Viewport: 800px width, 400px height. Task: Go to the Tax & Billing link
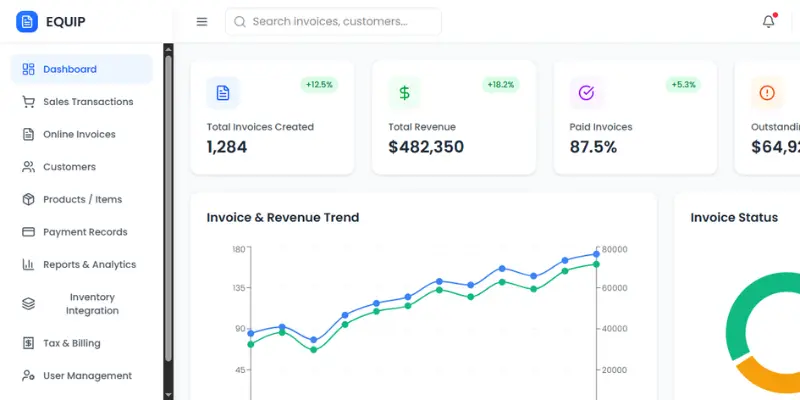pyautogui.click(x=71, y=343)
